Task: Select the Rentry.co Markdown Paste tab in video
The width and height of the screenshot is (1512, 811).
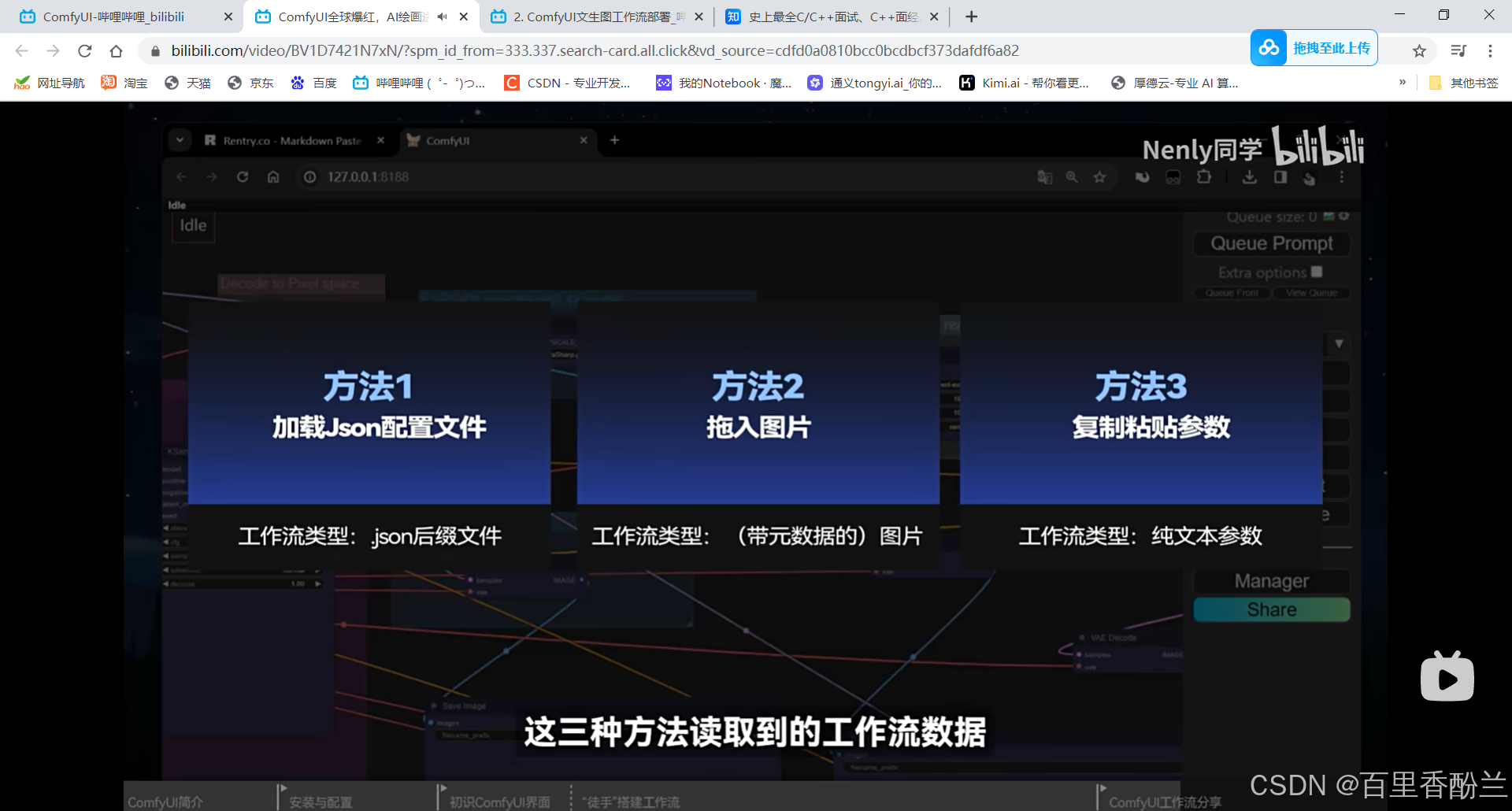Action: pos(291,140)
